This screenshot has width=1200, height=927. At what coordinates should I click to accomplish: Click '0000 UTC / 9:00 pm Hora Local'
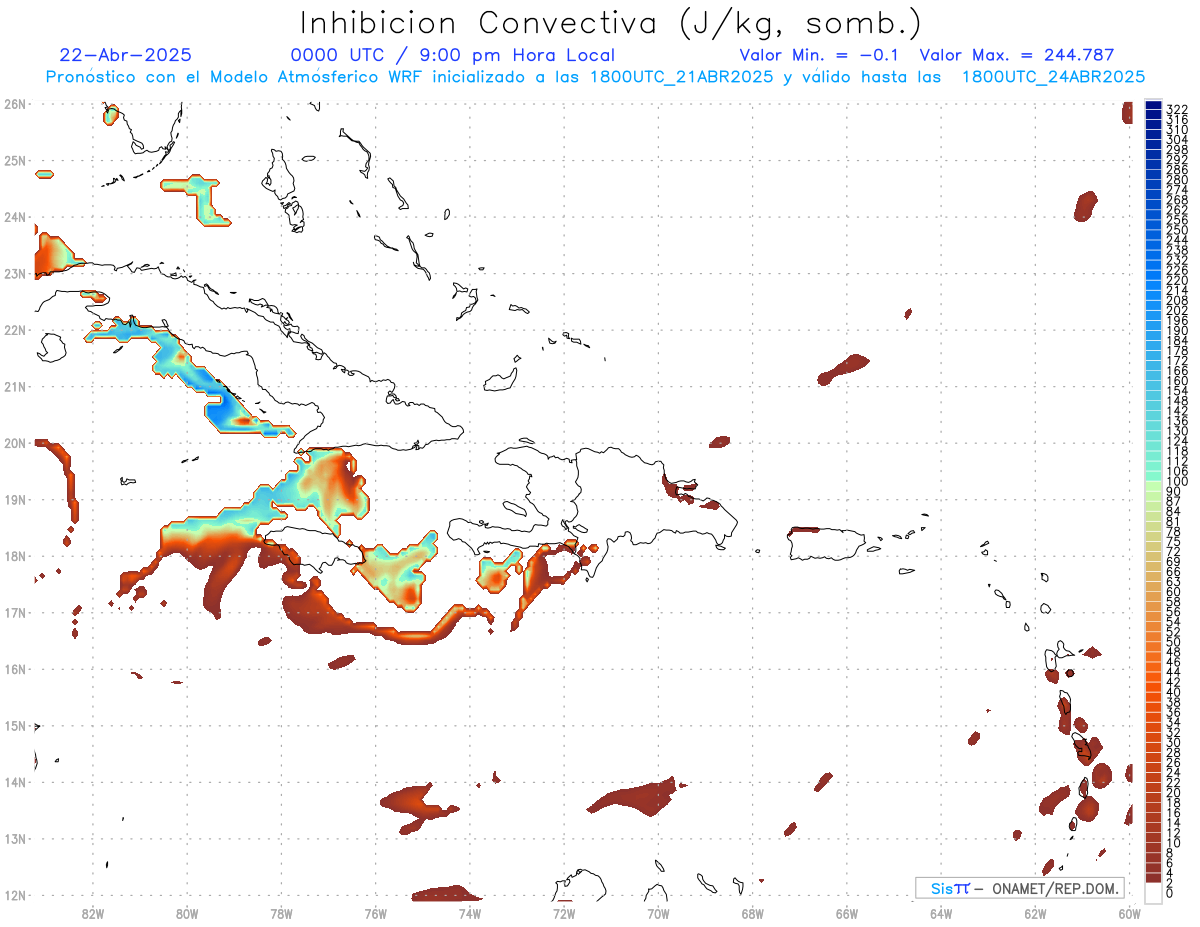tap(453, 55)
